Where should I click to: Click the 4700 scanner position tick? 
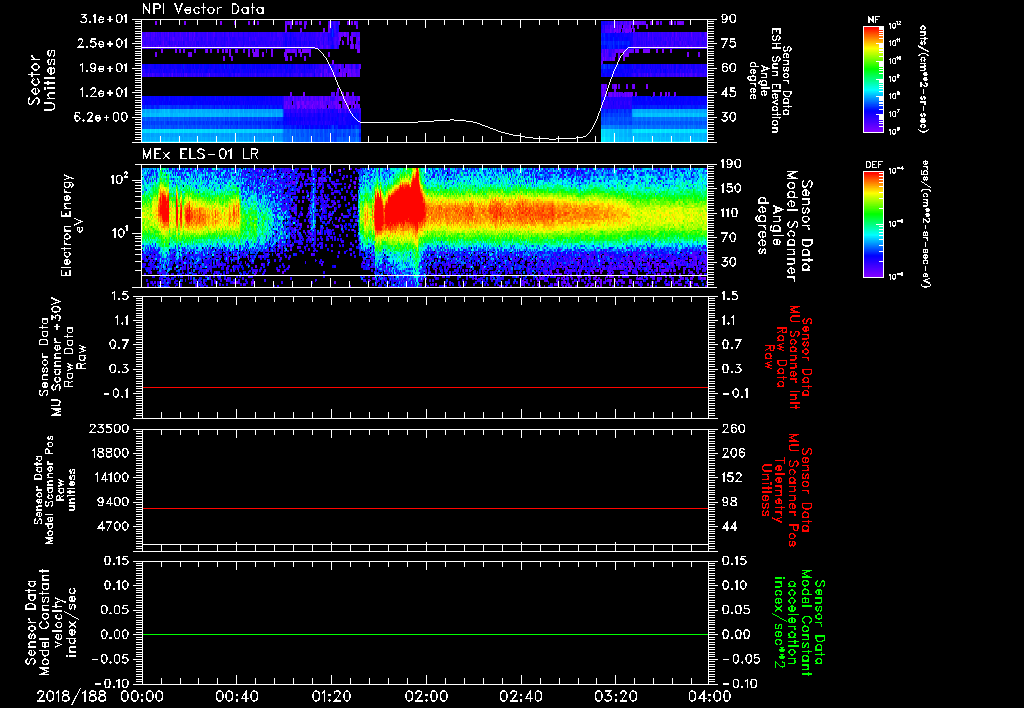pyautogui.click(x=112, y=526)
